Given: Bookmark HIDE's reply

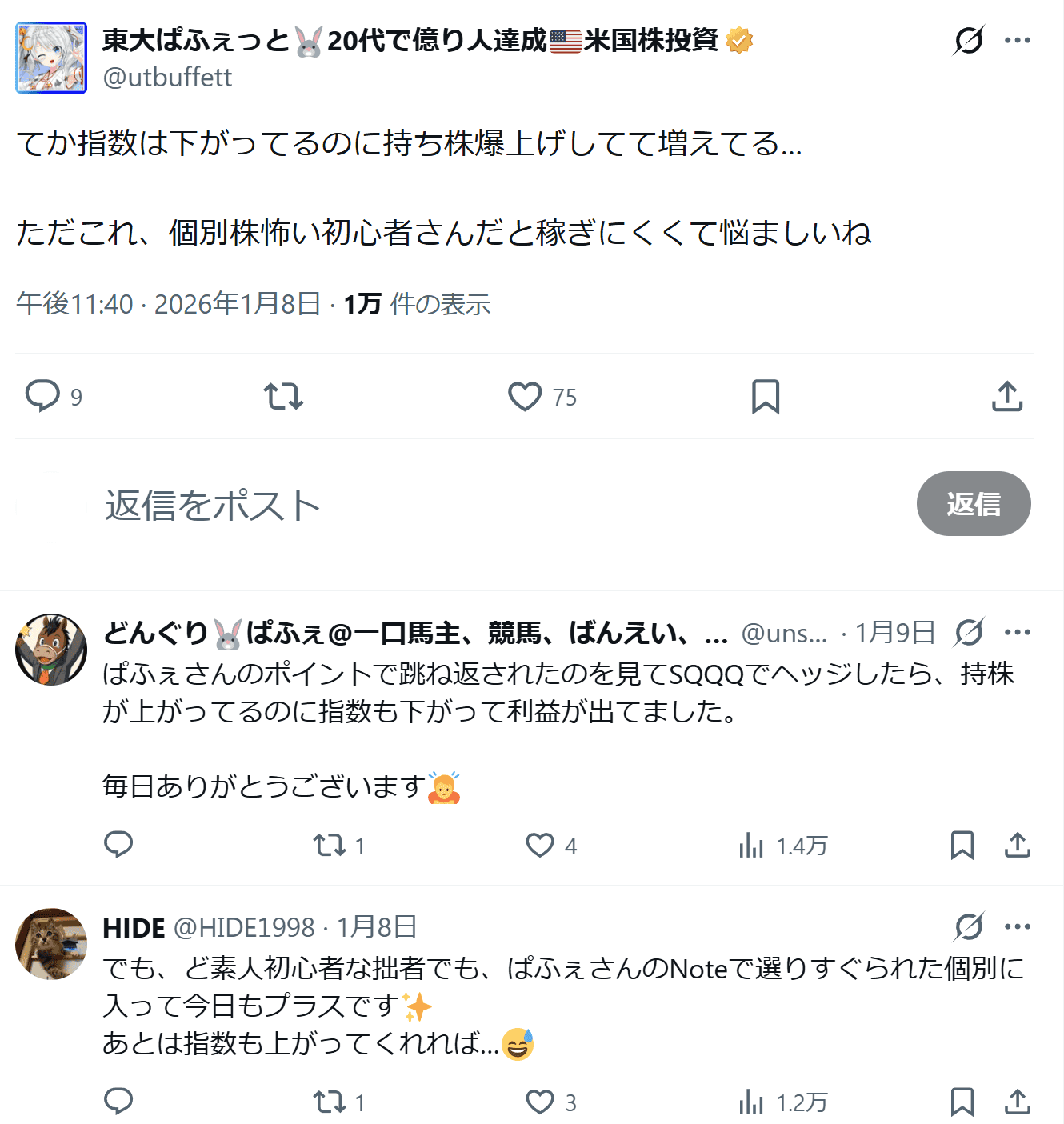Looking at the screenshot, I should [962, 1102].
